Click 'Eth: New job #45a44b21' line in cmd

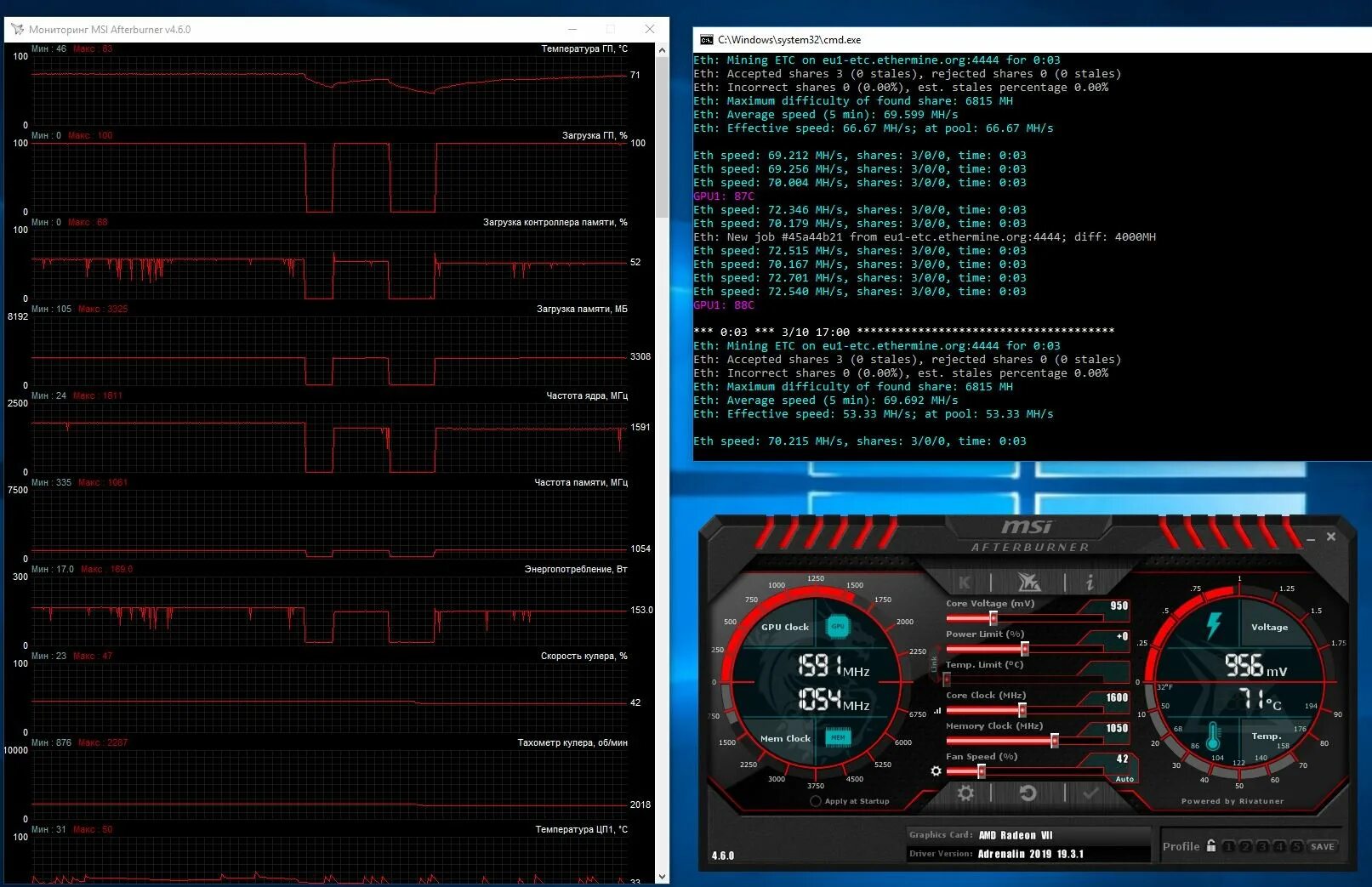click(x=925, y=236)
